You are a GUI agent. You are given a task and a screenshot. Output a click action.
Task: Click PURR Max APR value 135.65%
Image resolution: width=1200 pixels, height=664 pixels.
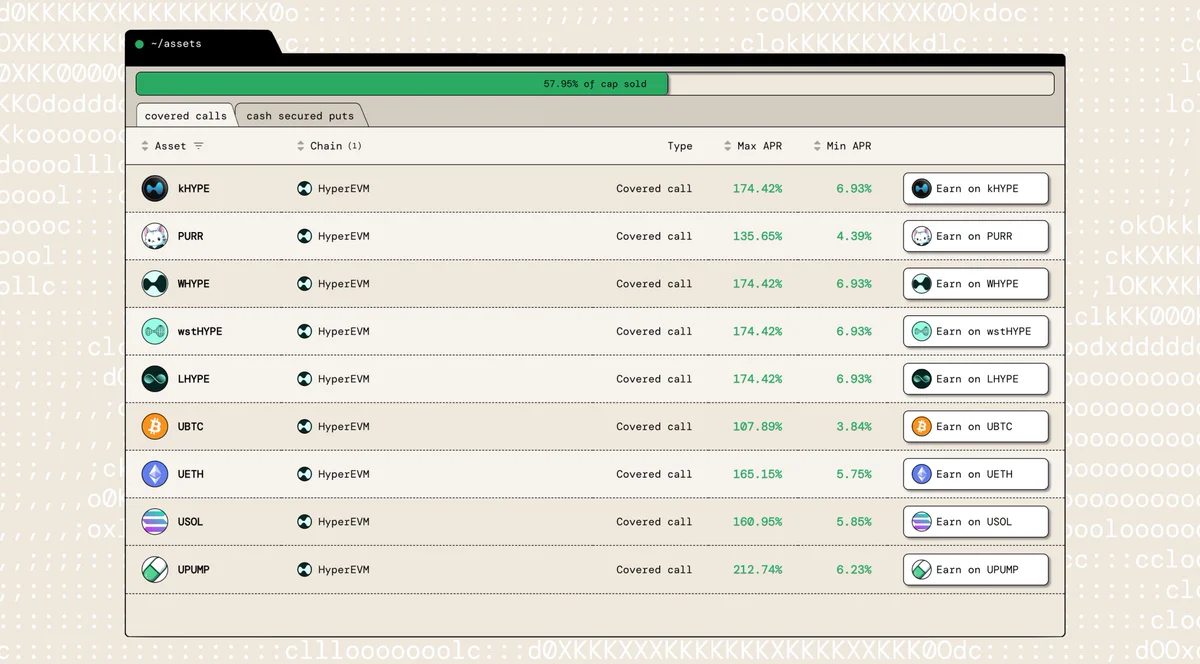click(757, 236)
